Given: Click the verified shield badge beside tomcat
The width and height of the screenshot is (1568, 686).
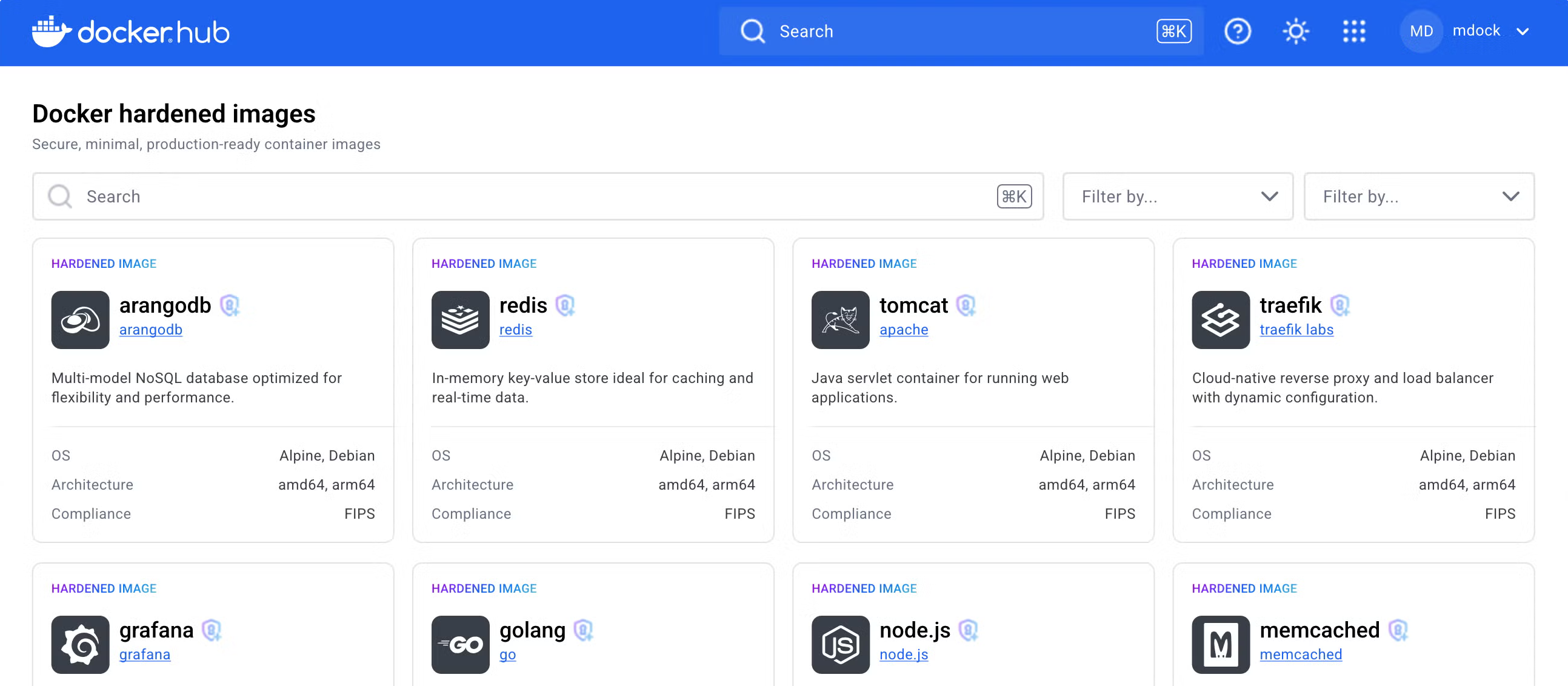Looking at the screenshot, I should (x=966, y=305).
